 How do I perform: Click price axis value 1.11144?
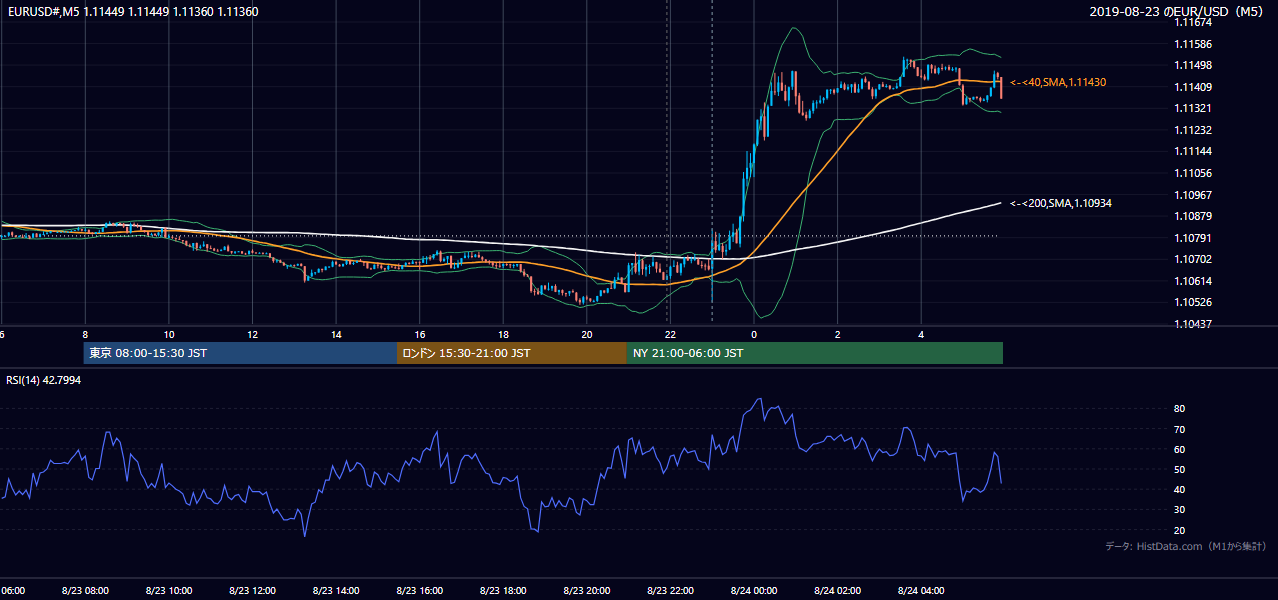click(1193, 151)
